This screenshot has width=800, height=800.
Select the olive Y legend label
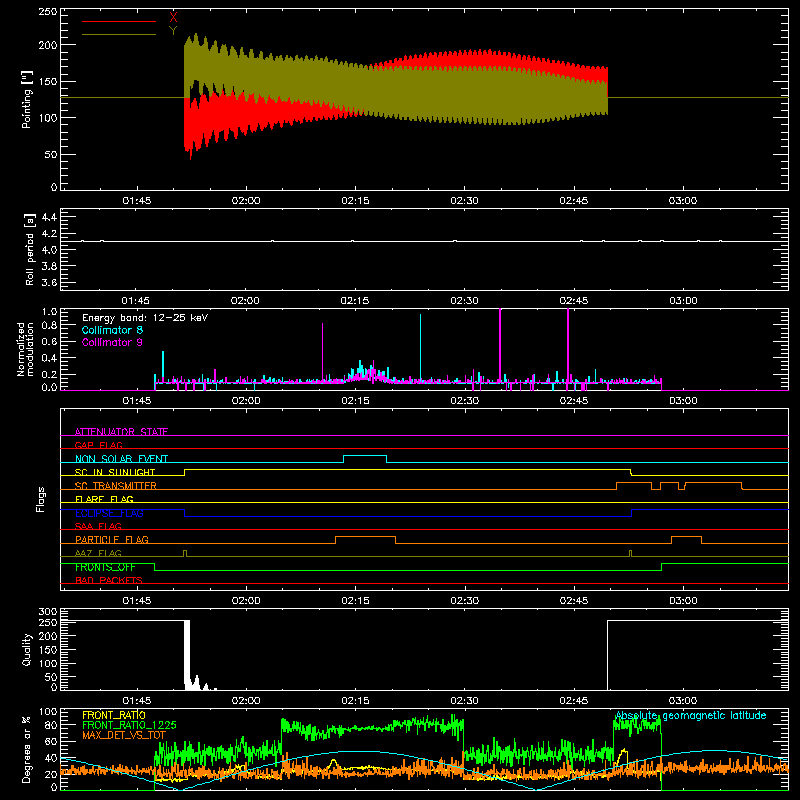[x=173, y=30]
